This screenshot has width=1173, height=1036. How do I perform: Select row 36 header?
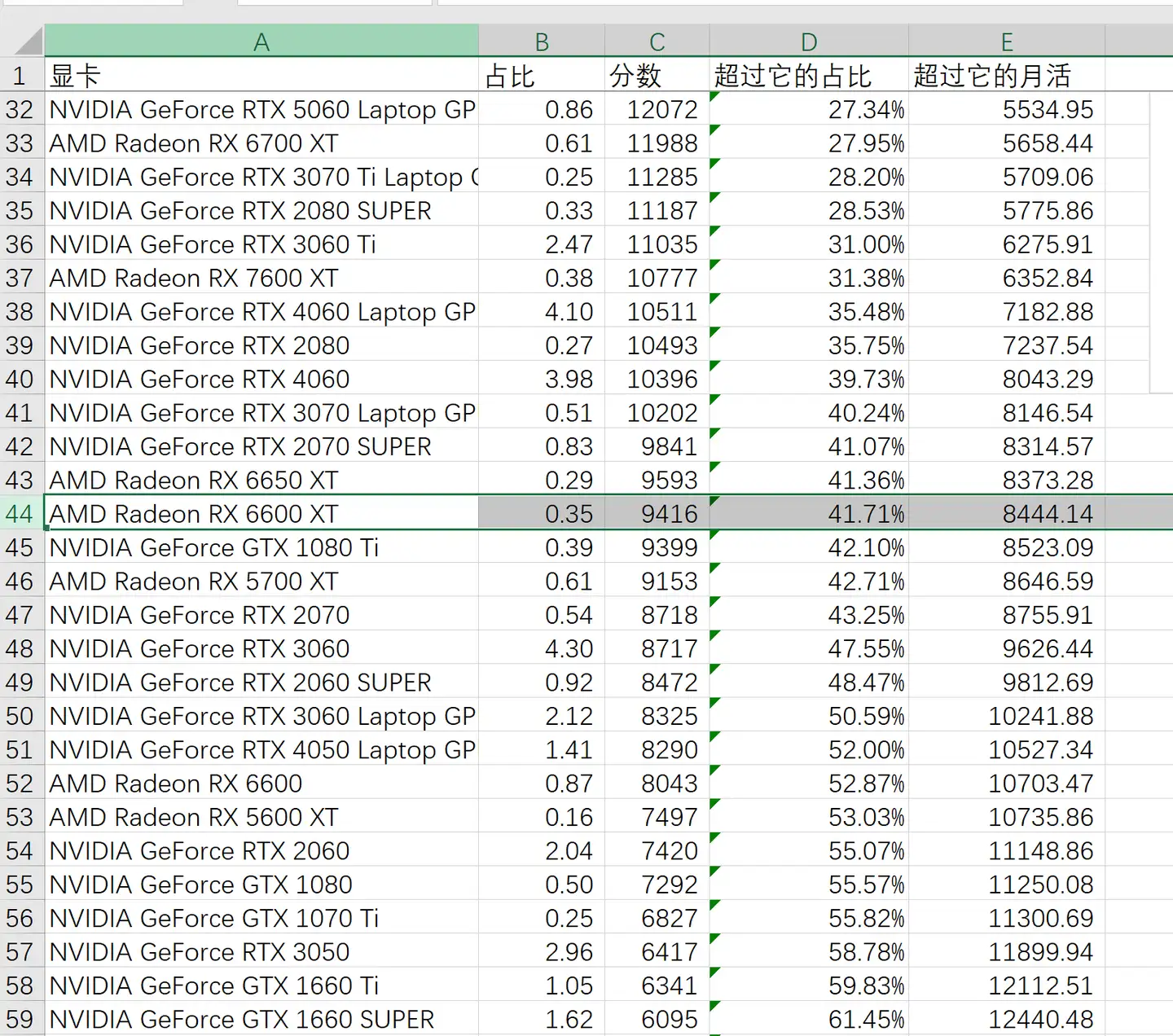[22, 244]
